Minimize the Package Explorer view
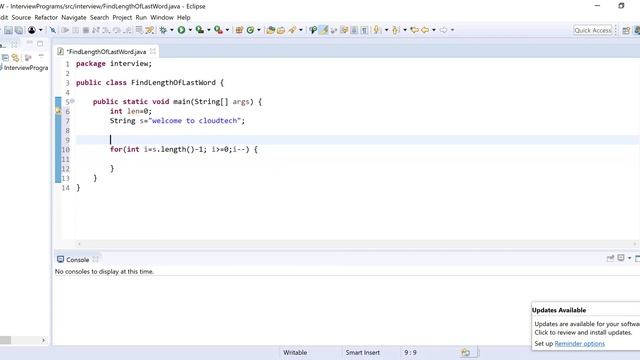640x360 pixels. (29, 42)
